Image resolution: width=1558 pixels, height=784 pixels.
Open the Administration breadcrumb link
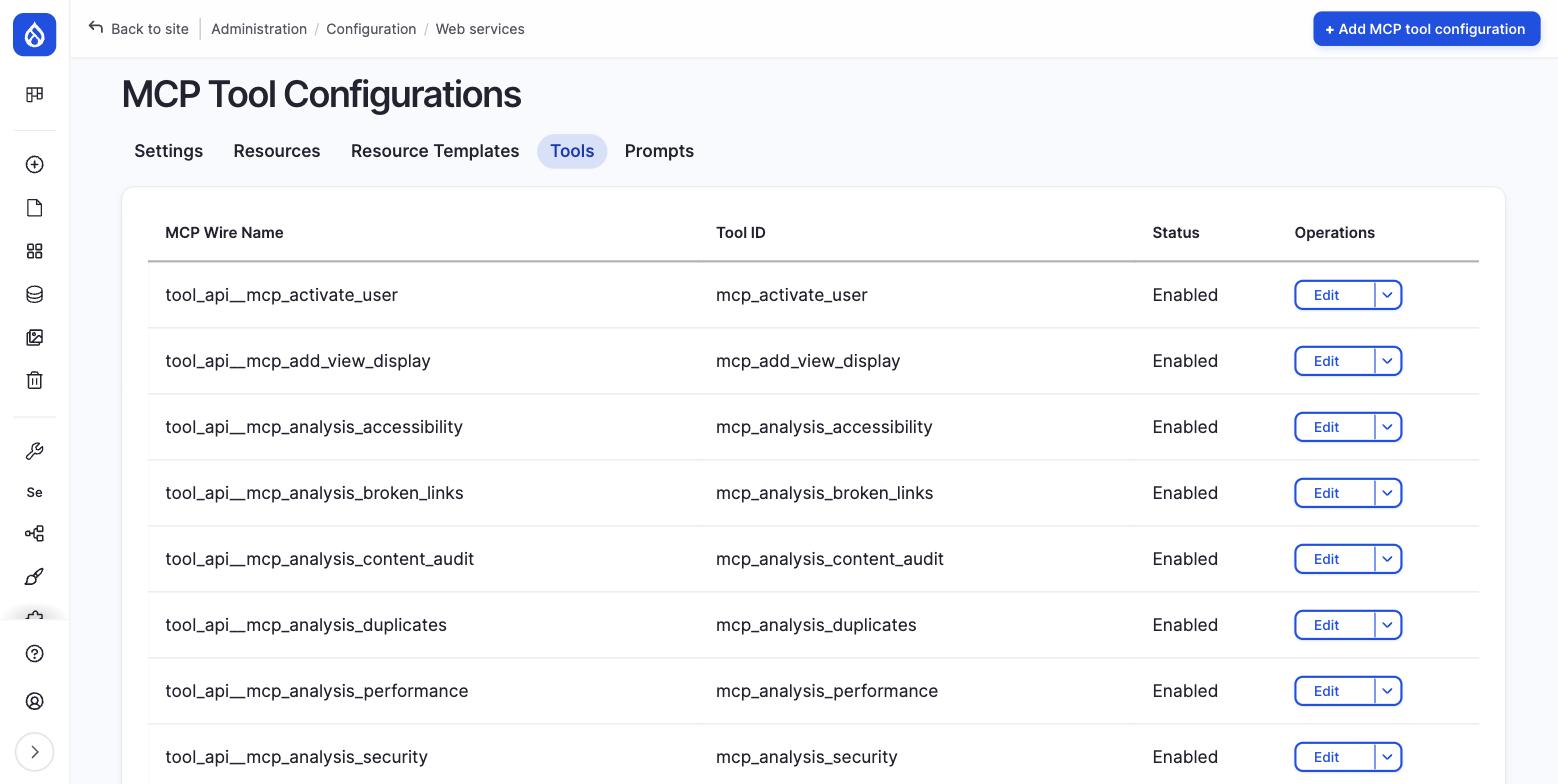pos(259,29)
